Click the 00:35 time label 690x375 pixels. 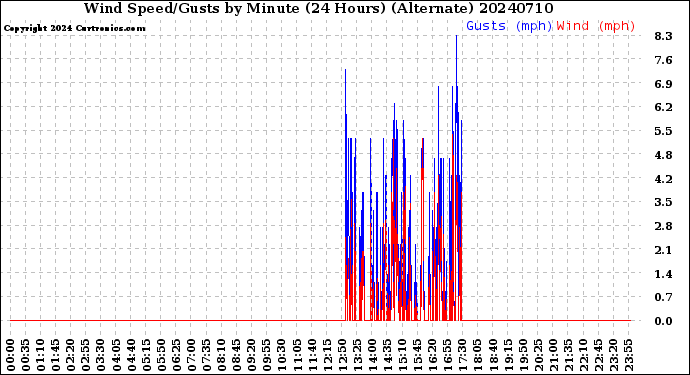26,355
